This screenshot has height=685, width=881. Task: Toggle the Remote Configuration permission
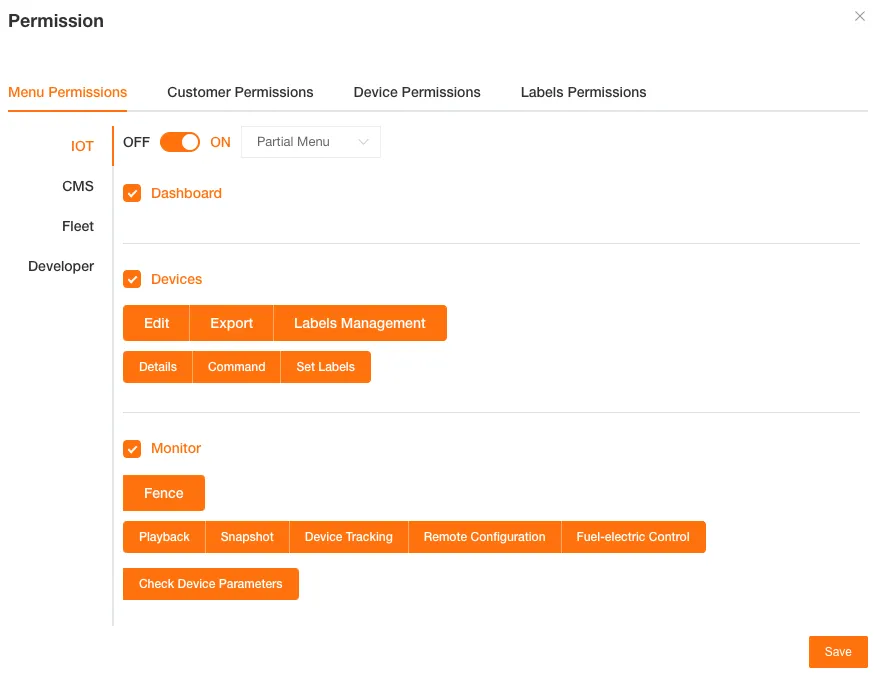[484, 537]
